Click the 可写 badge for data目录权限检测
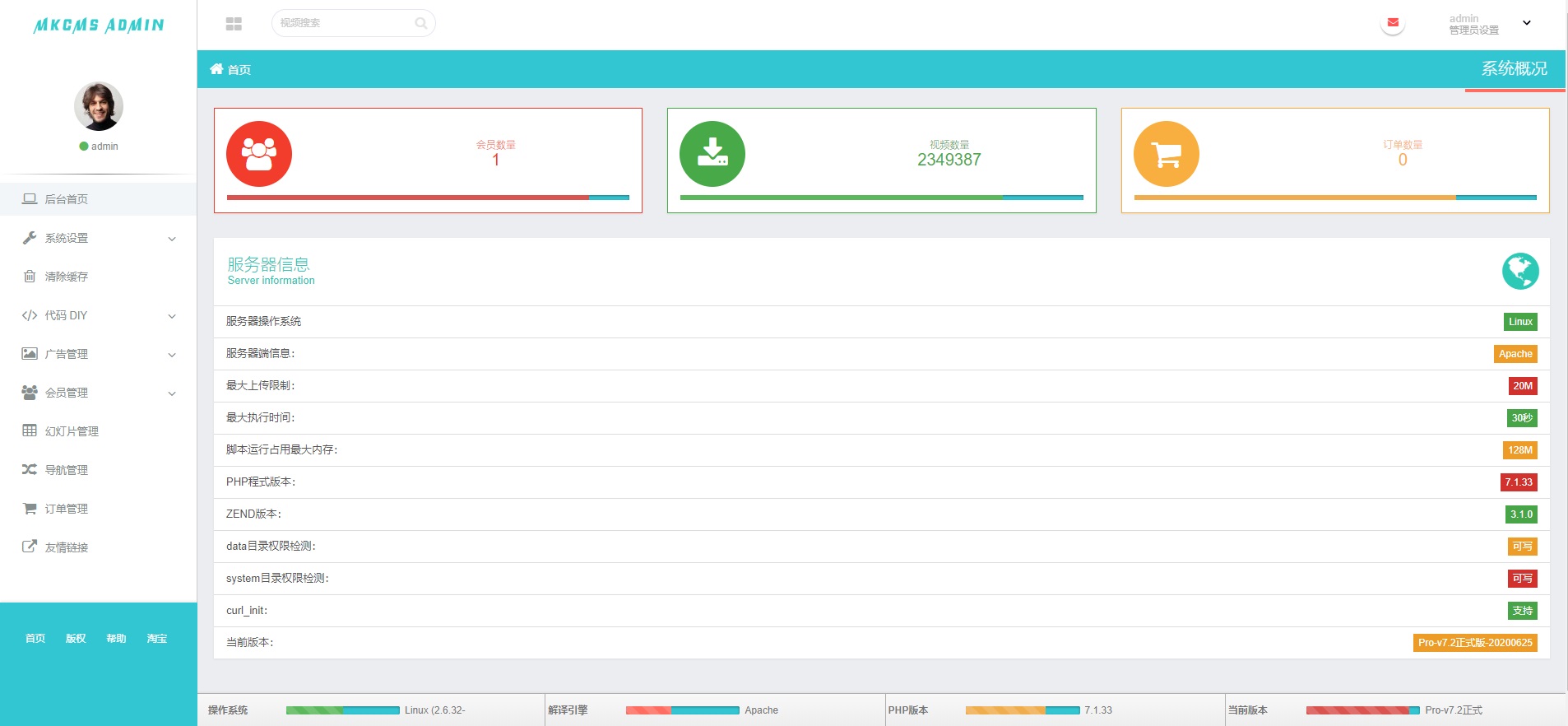Viewport: 1568px width, 726px height. click(1523, 547)
